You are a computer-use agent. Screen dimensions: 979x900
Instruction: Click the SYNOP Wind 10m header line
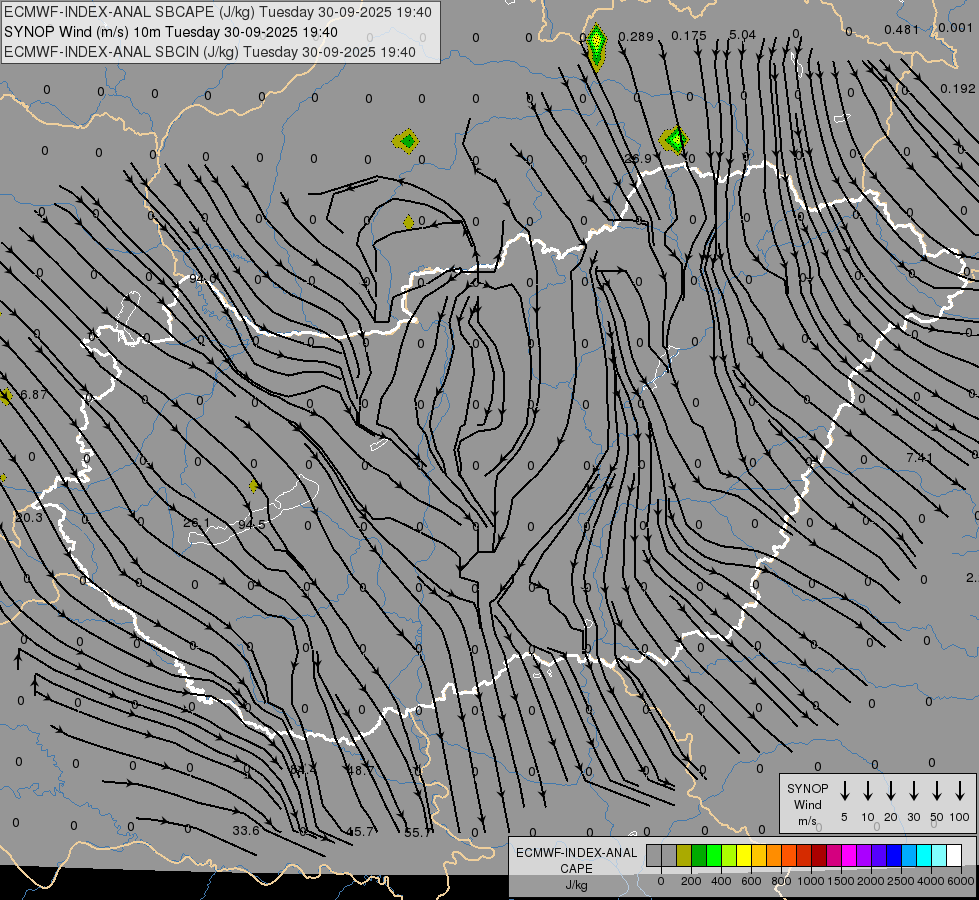click(171, 32)
